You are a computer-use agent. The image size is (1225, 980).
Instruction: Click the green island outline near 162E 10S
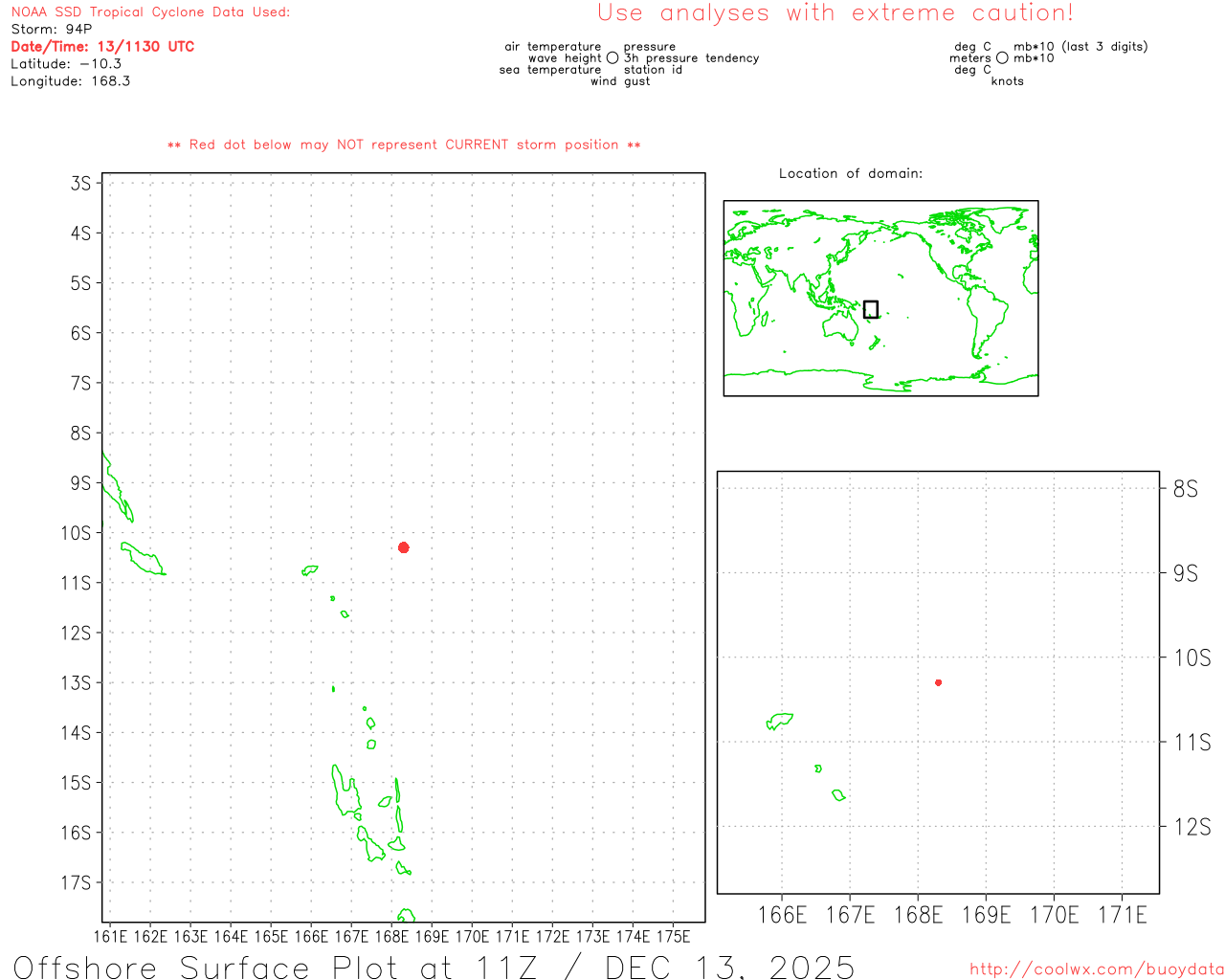point(142,557)
